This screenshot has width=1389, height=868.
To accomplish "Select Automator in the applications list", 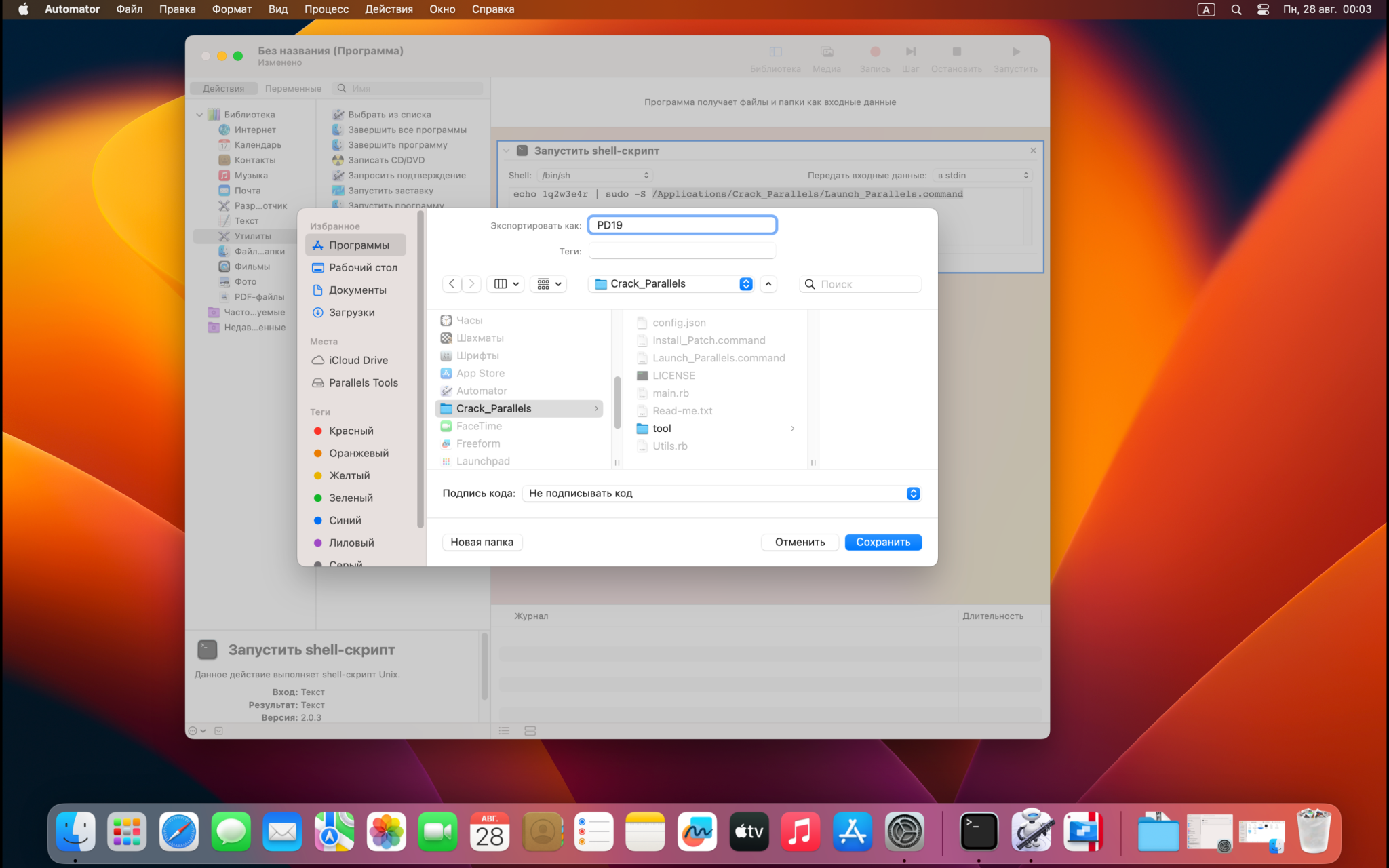I will pyautogui.click(x=482, y=391).
